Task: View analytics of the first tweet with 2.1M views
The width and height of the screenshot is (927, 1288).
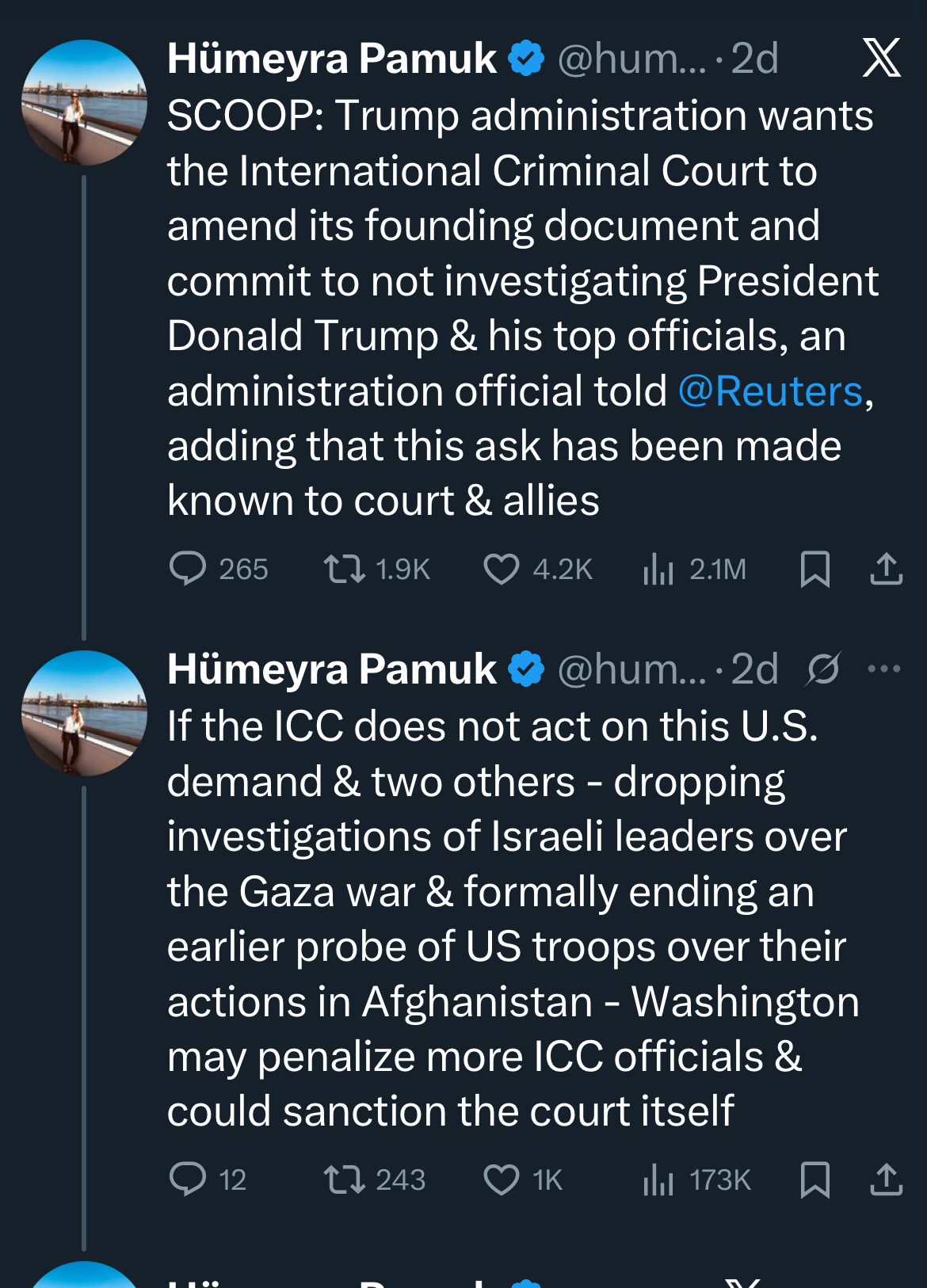Action: (x=658, y=569)
